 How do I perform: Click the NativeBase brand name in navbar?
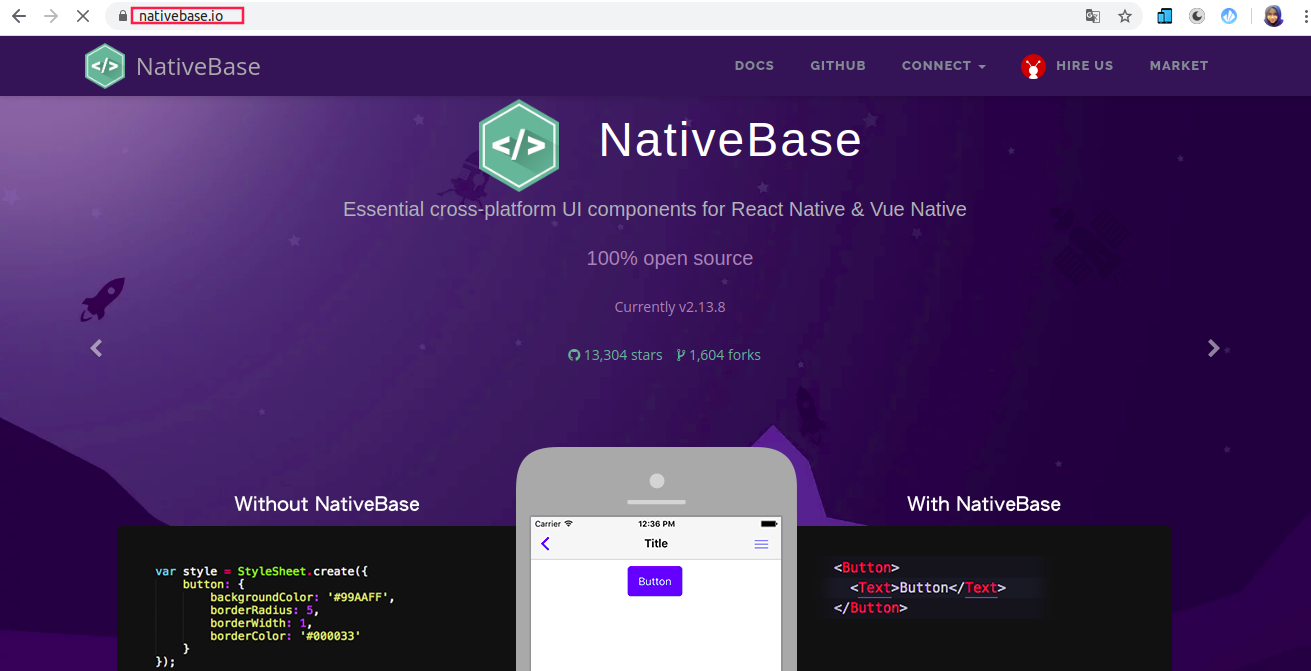click(x=198, y=67)
